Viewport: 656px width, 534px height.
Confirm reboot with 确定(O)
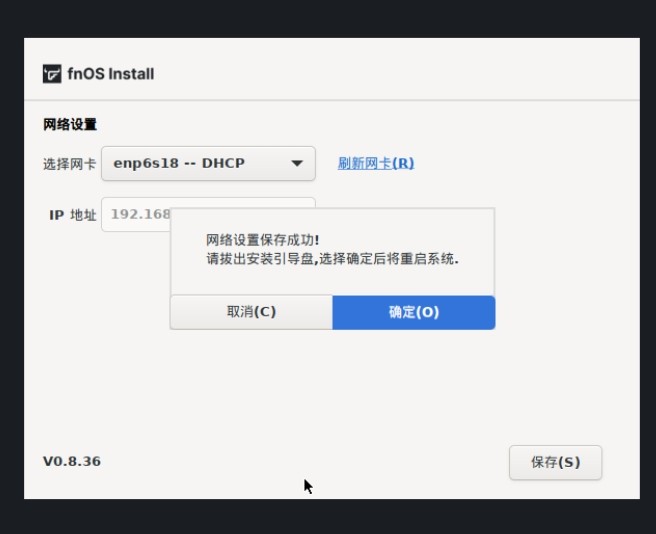(x=414, y=312)
